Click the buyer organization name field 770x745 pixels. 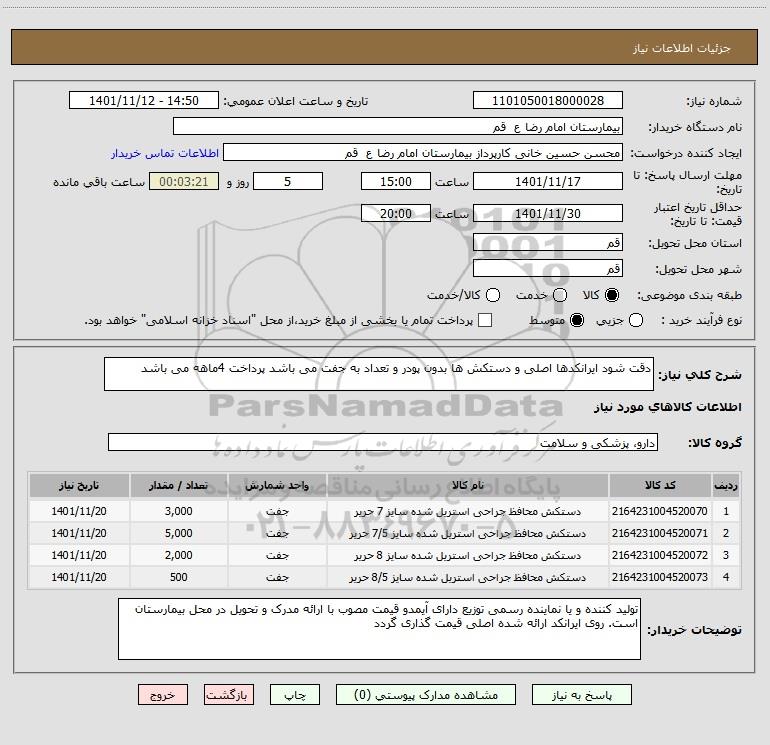[398, 126]
